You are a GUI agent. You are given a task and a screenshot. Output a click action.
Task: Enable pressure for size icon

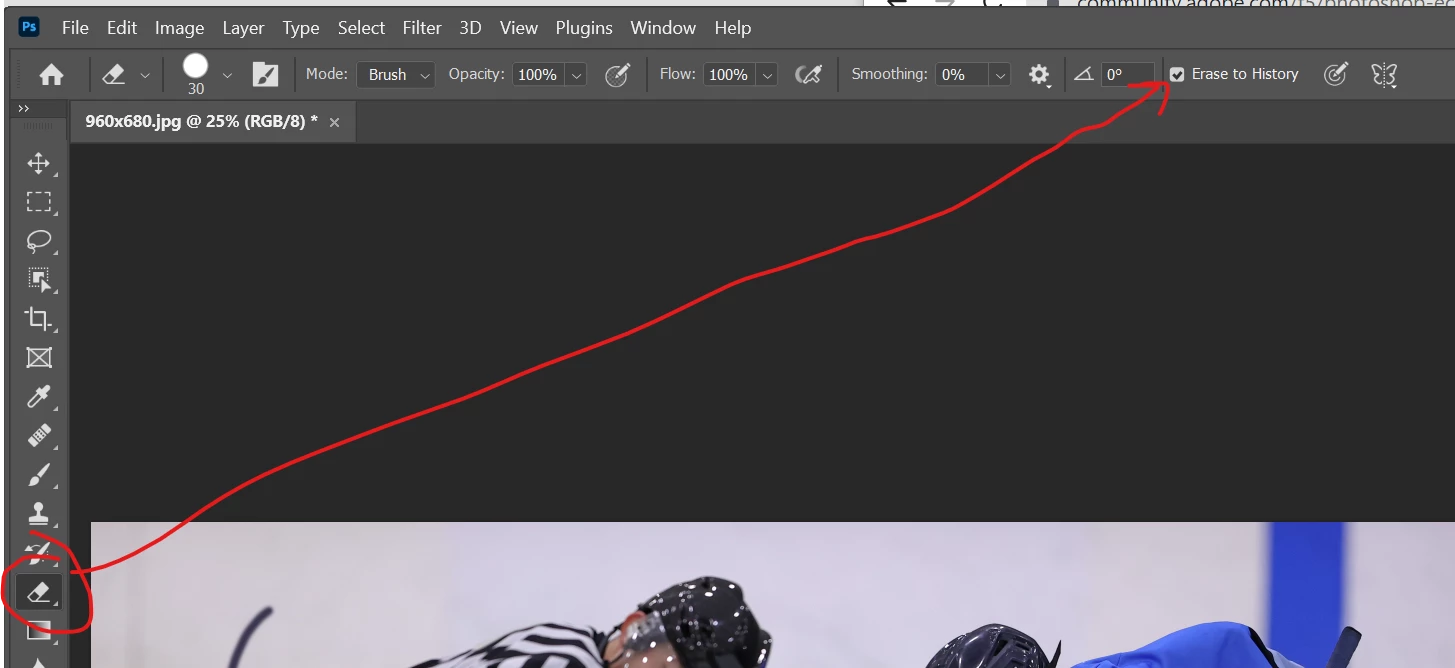click(x=1335, y=74)
